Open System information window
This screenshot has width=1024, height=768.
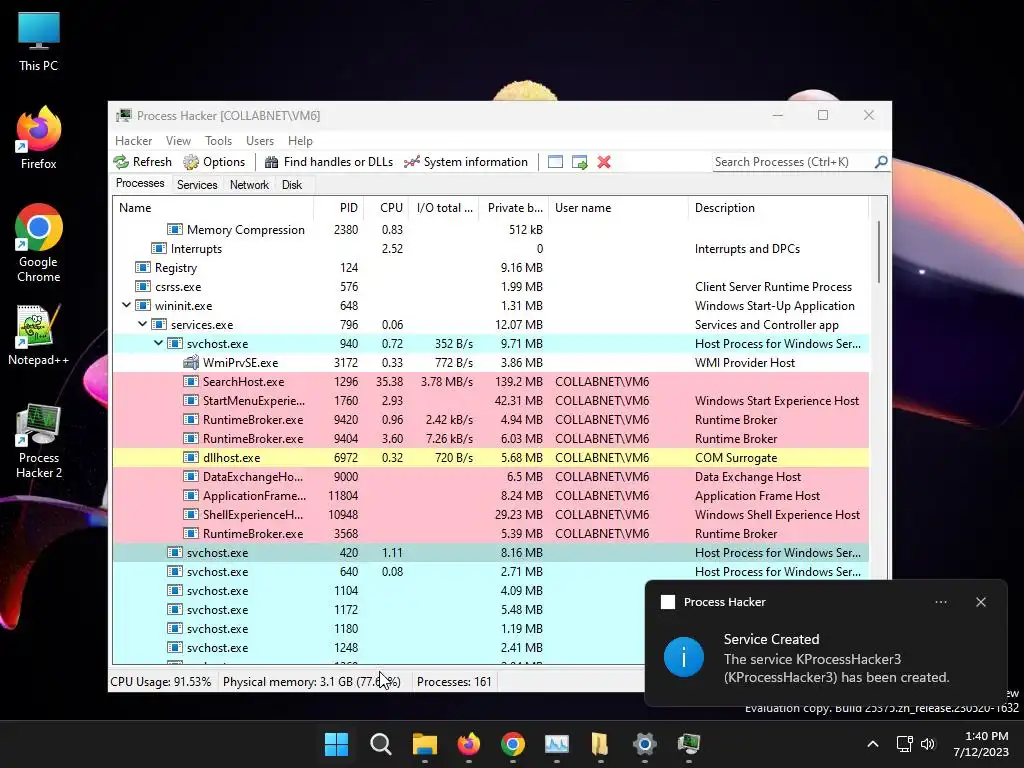(466, 162)
